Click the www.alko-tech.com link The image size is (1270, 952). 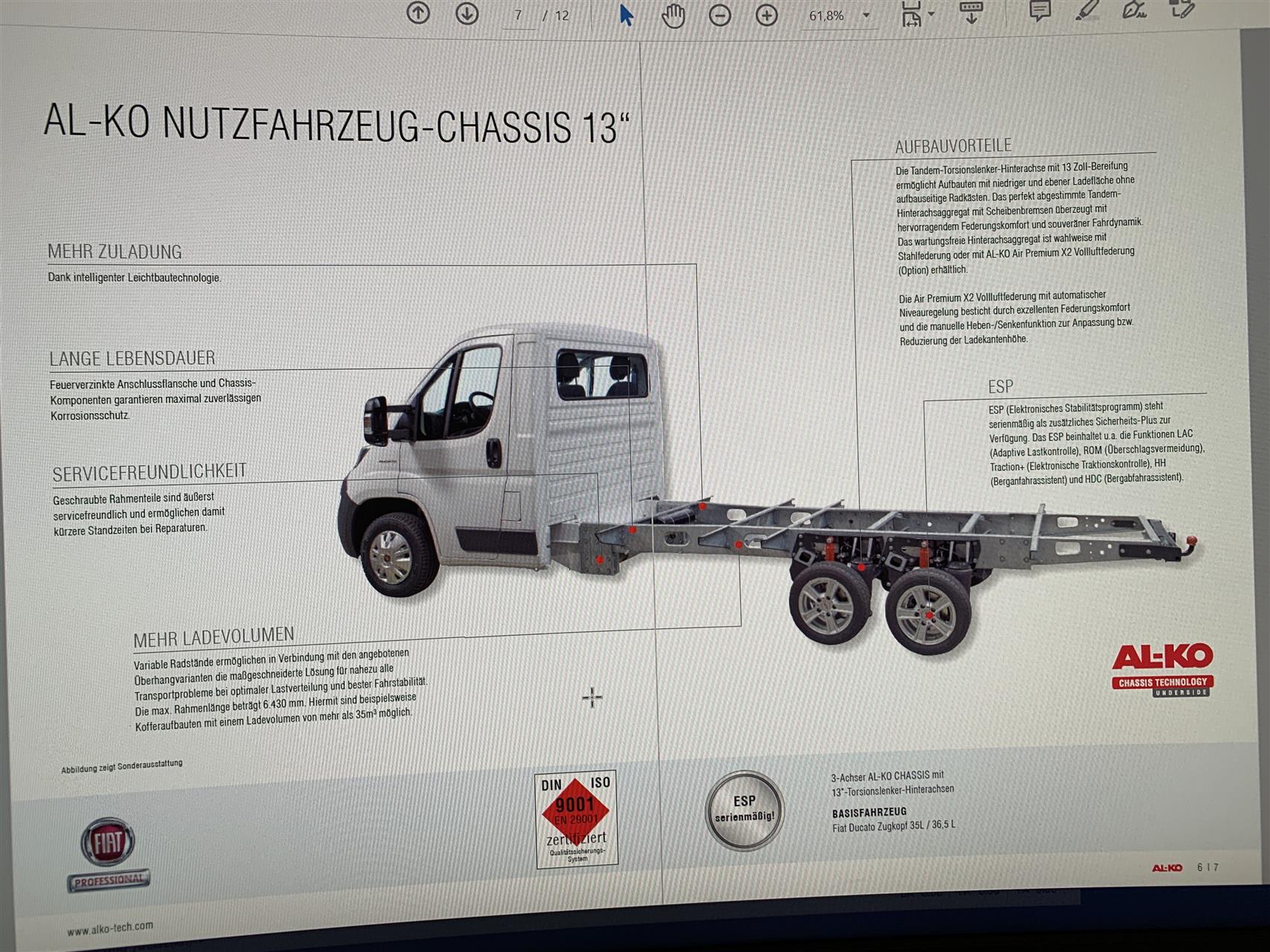(110, 928)
